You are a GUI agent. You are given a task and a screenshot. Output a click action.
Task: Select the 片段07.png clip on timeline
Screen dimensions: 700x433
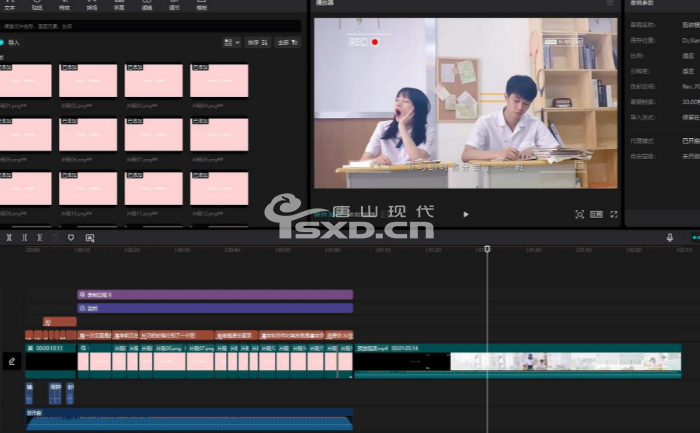pos(200,361)
